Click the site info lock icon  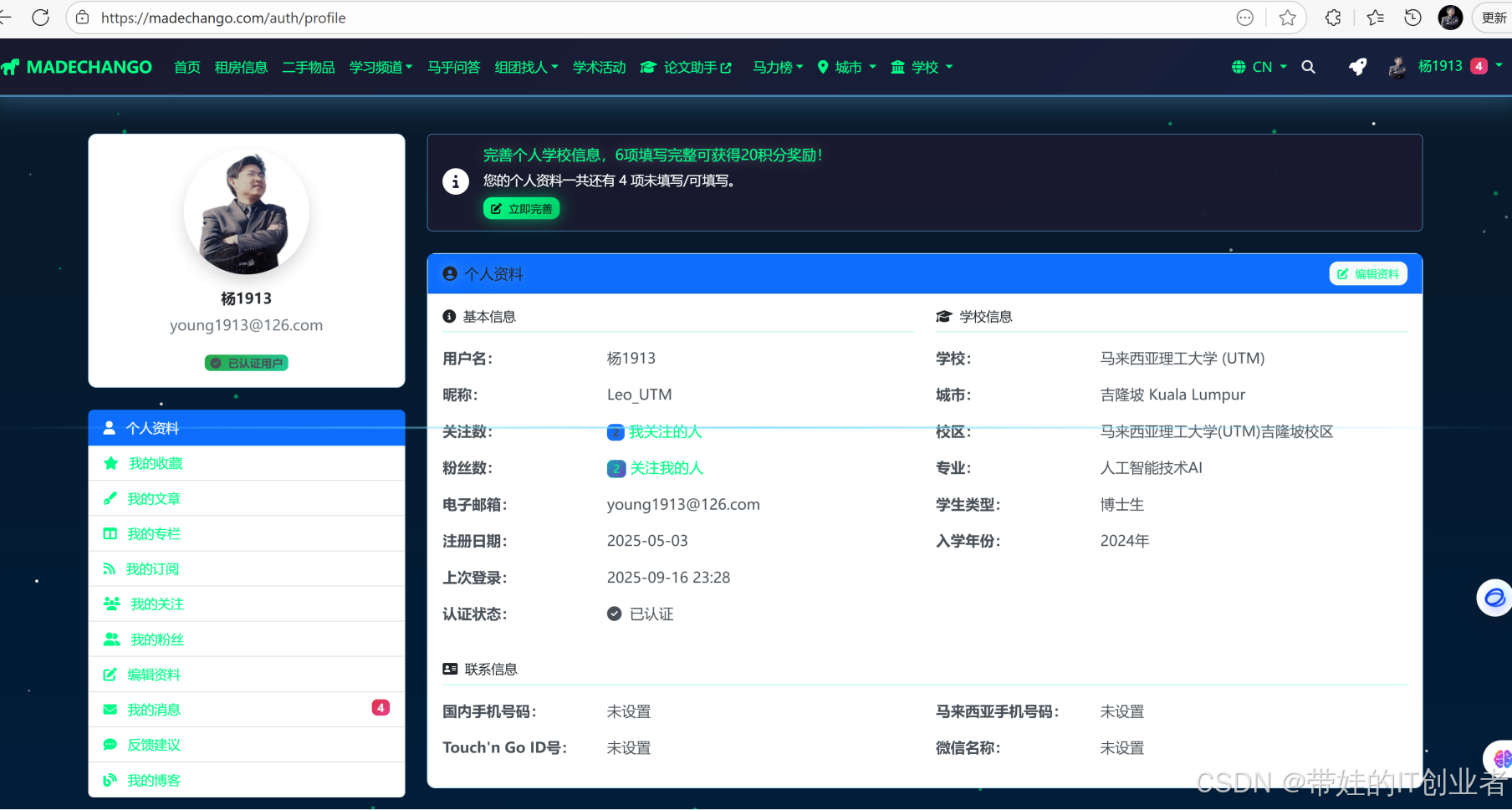click(82, 18)
